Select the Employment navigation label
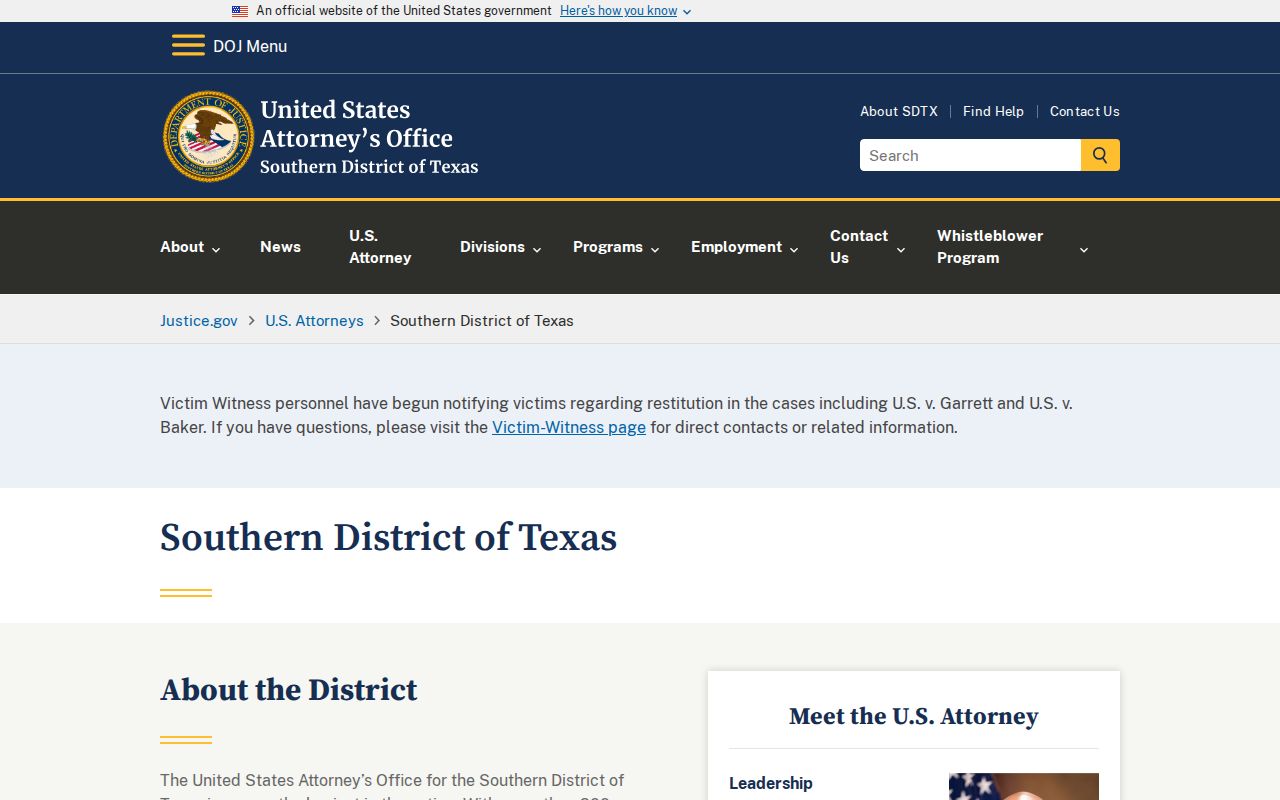This screenshot has width=1280, height=800. (x=736, y=247)
